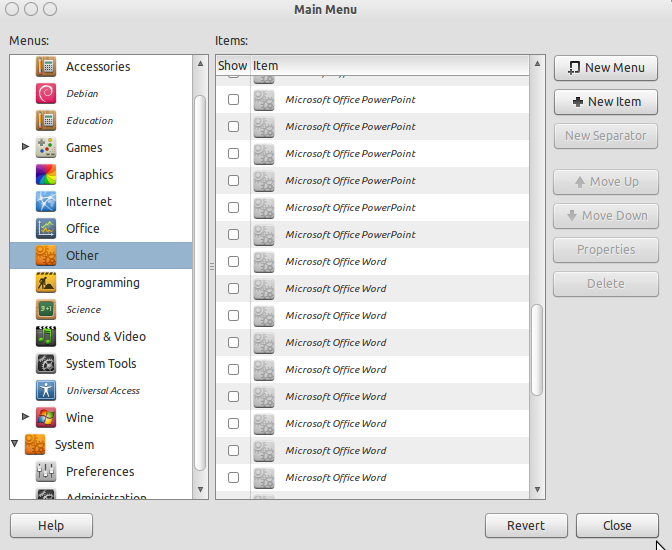Image resolution: width=672 pixels, height=550 pixels.
Task: Click the Menus list scroll-down arrow
Action: tap(201, 490)
